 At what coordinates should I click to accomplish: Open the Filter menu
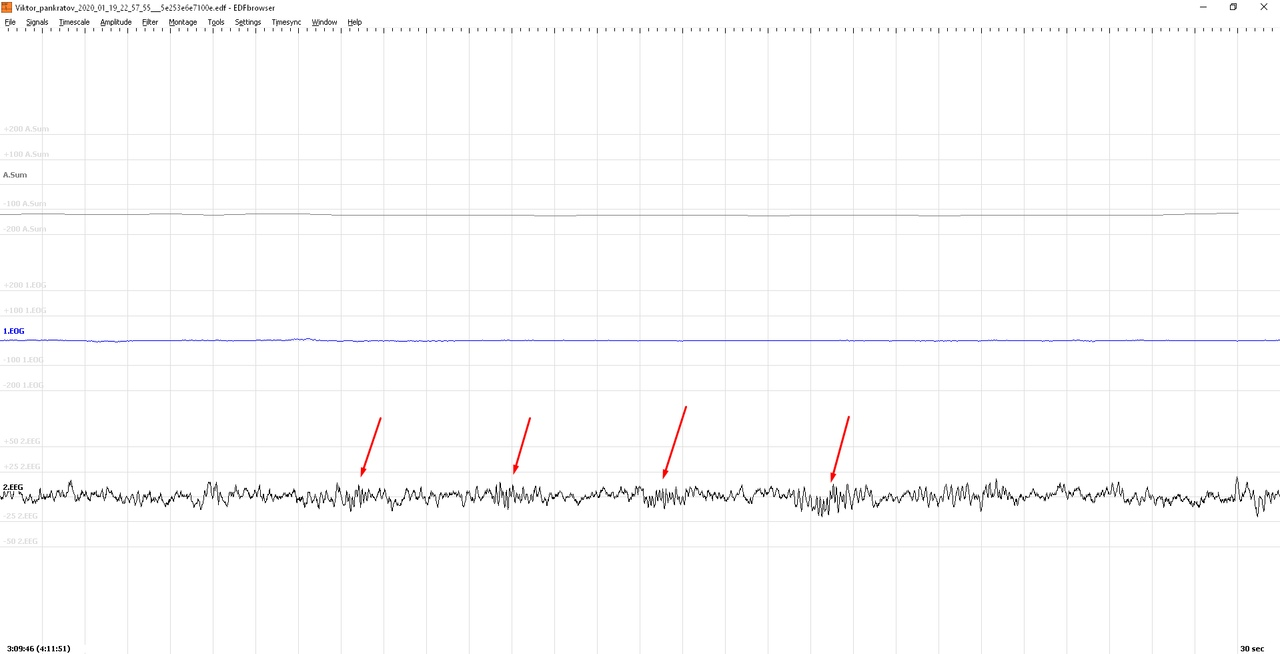[x=150, y=22]
